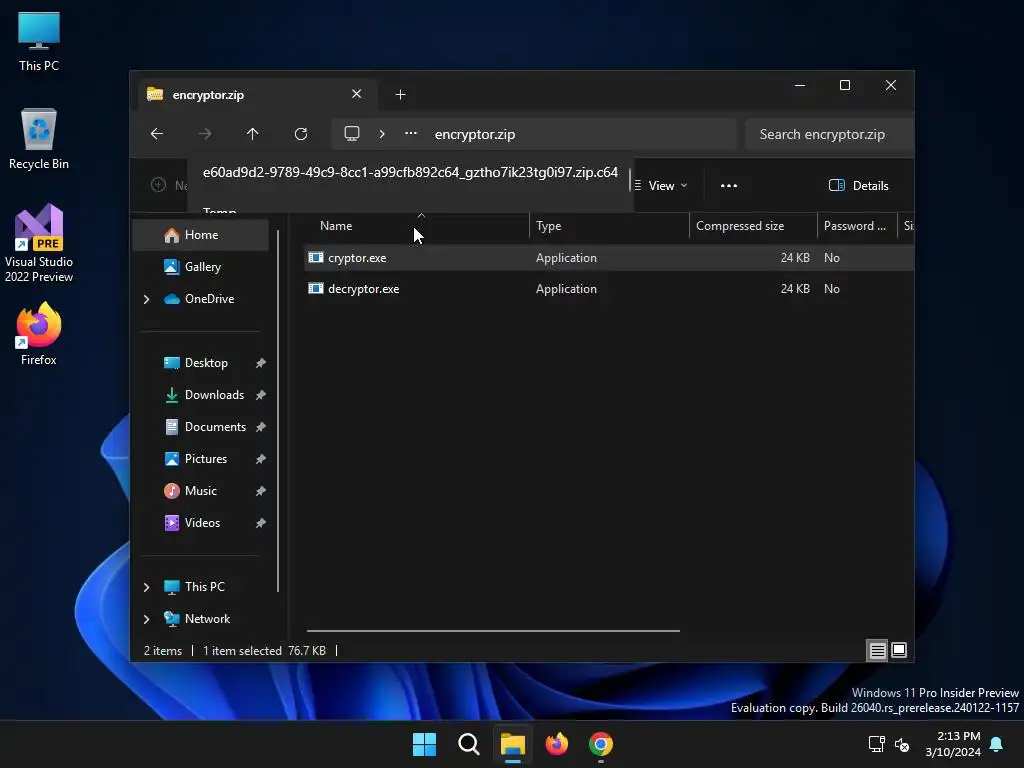Sort by Compressed size column

[x=753, y=226]
